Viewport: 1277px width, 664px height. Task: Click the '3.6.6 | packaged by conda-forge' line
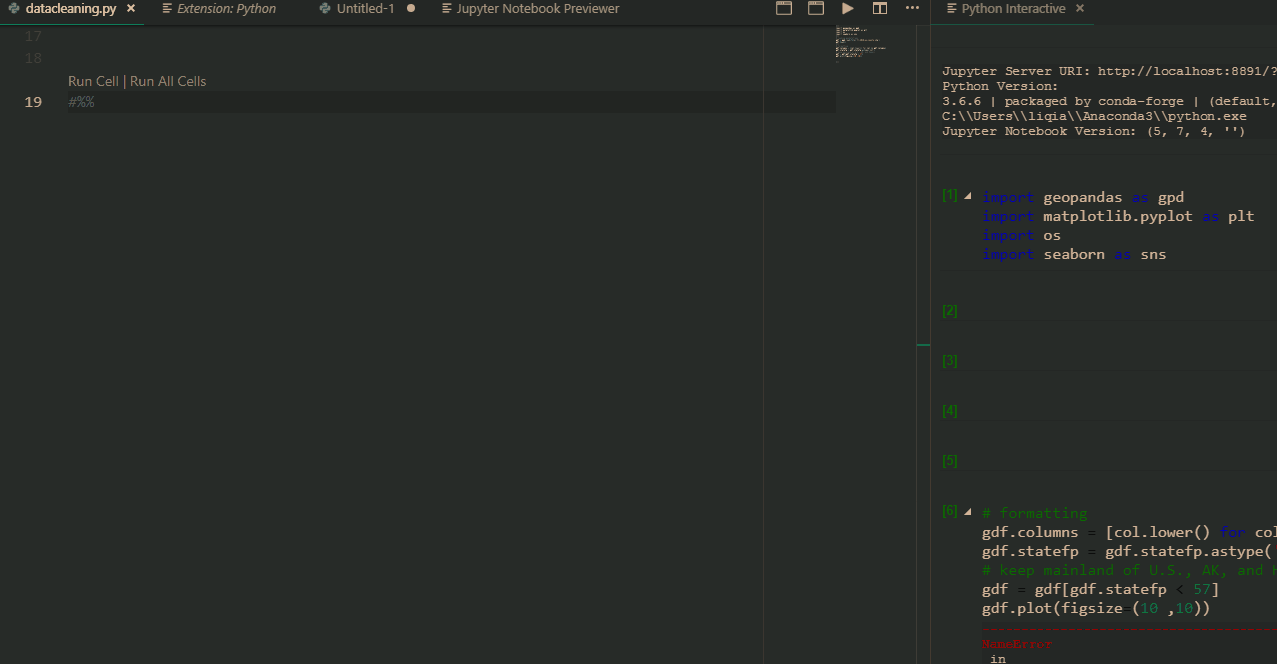(1109, 101)
